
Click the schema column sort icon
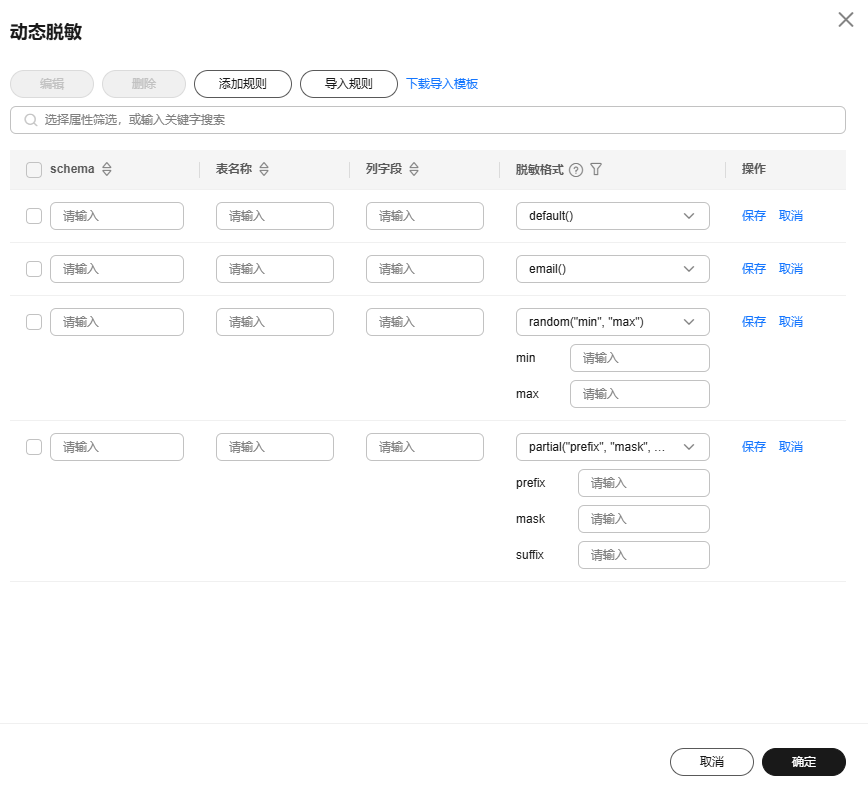pos(107,170)
